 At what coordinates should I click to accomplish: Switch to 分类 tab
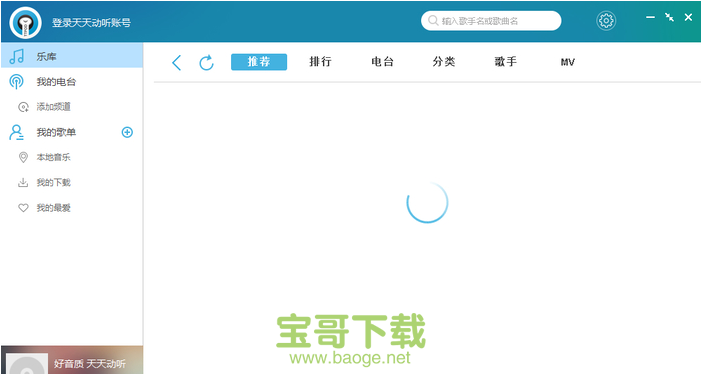[x=444, y=62]
